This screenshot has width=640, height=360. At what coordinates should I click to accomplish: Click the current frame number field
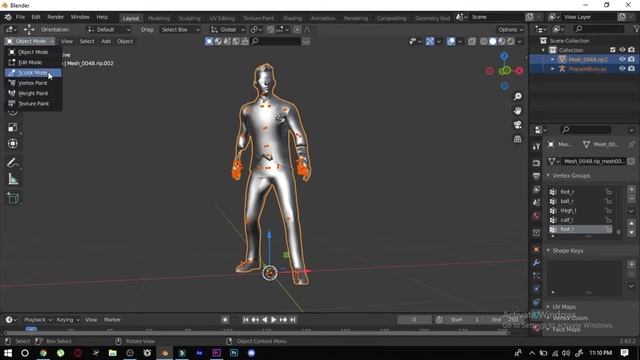pos(414,320)
